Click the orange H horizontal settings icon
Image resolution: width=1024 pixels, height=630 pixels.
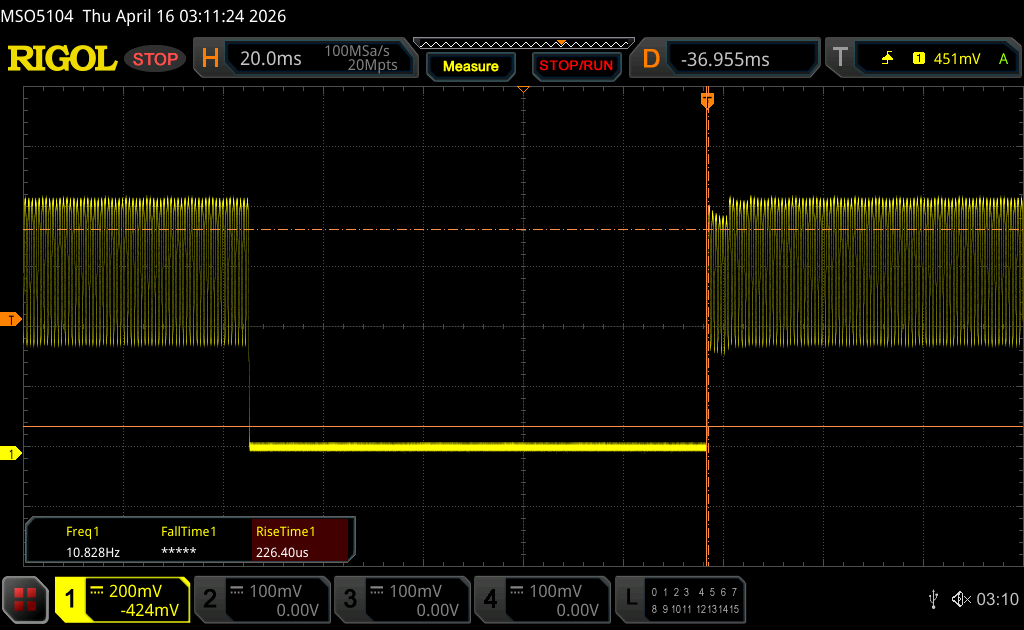pyautogui.click(x=210, y=59)
